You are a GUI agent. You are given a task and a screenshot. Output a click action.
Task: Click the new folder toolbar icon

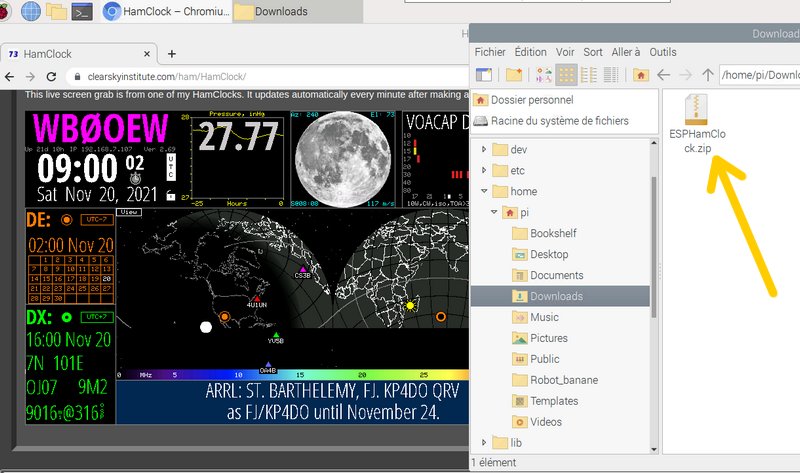tap(514, 75)
